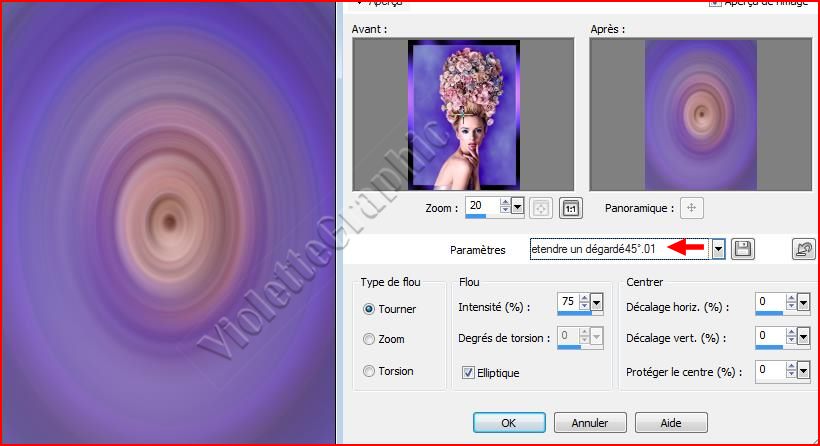Click the 1:1 zoom to 100% icon
Screen dimensions: 820x446
point(570,208)
